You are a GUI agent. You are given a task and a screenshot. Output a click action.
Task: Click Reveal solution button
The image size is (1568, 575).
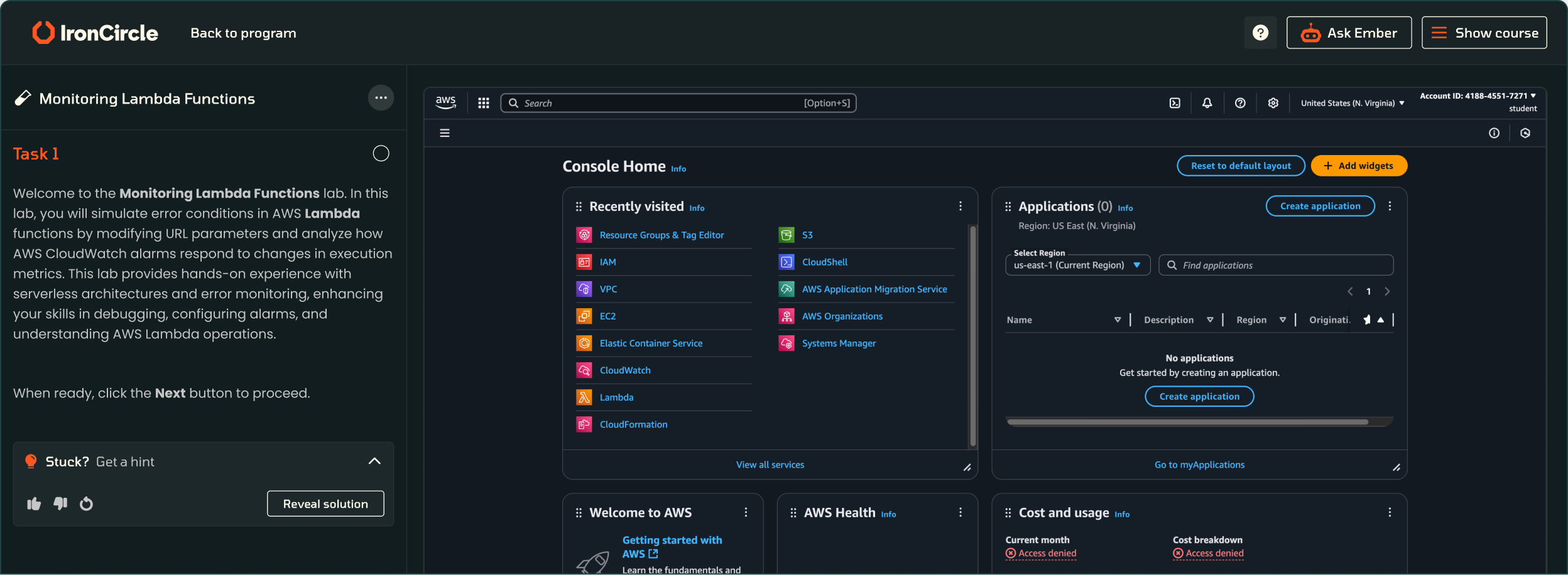tap(325, 503)
